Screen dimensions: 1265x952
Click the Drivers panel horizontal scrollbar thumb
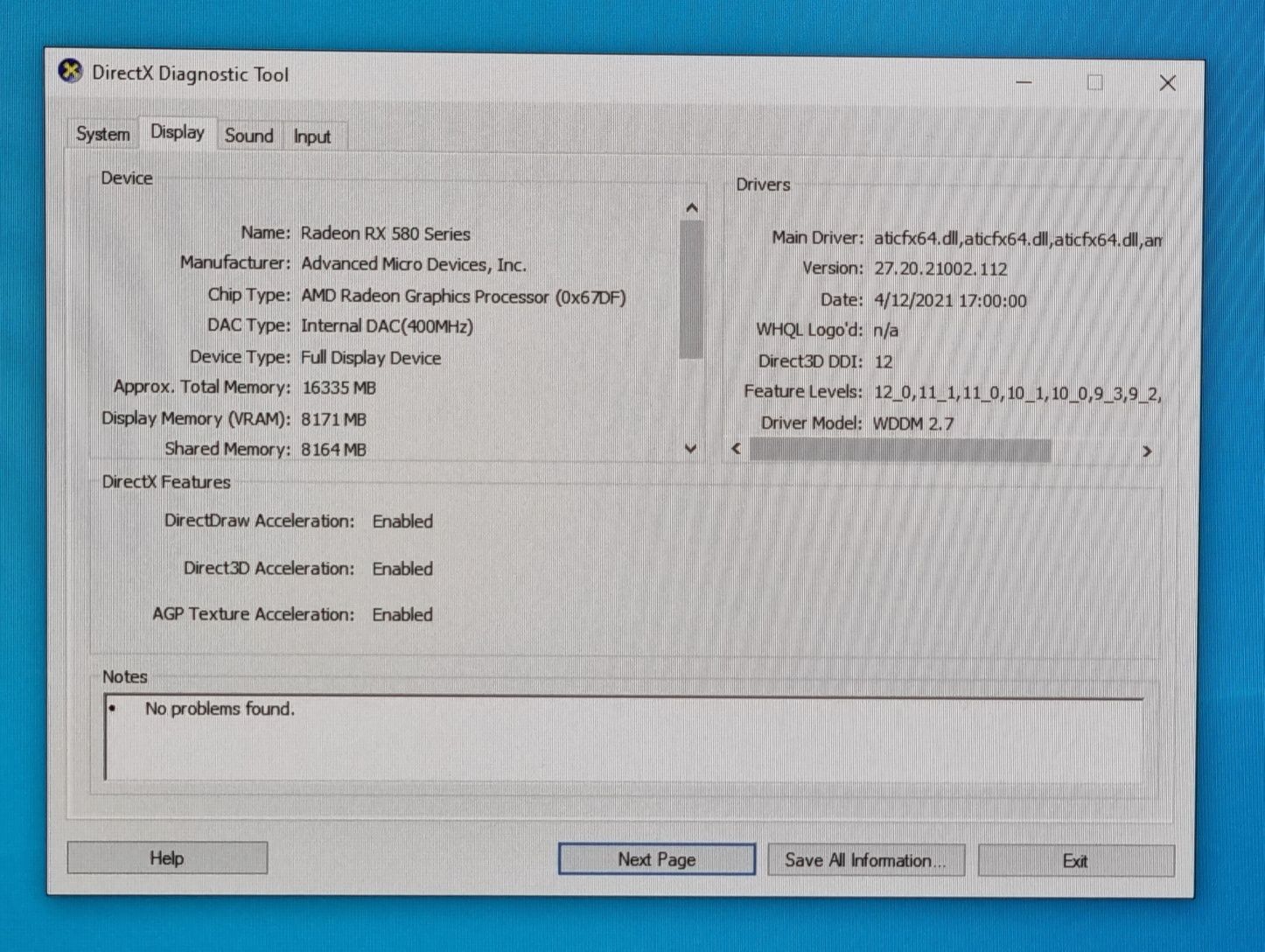pos(901,450)
